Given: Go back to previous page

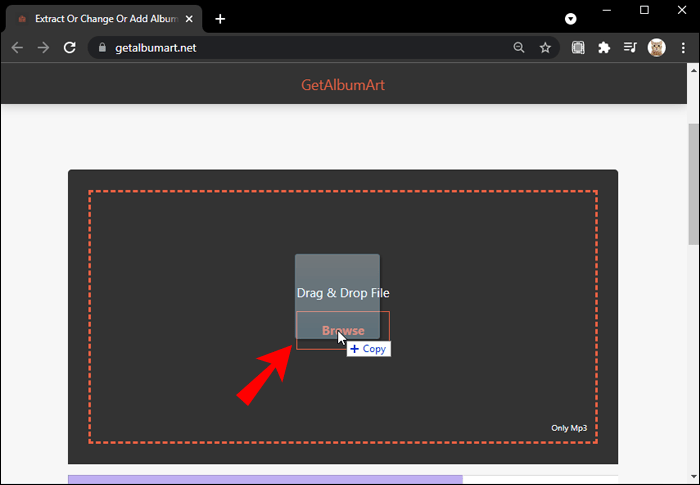Looking at the screenshot, I should tap(17, 48).
